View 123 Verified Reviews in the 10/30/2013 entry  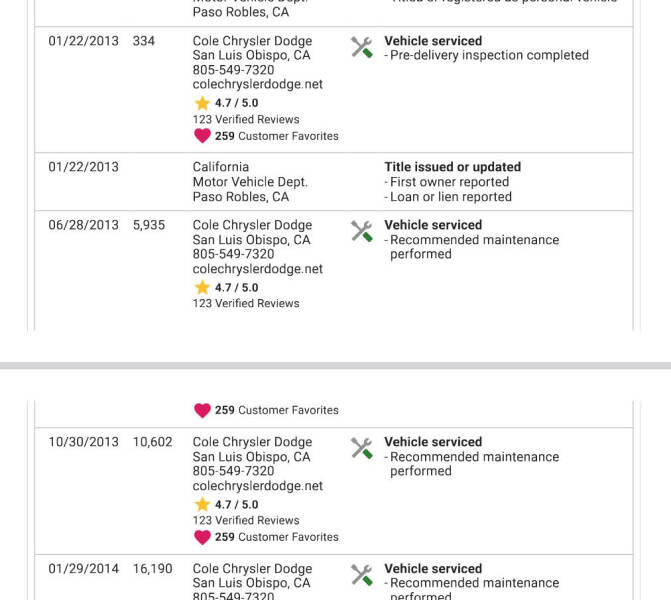(x=246, y=520)
